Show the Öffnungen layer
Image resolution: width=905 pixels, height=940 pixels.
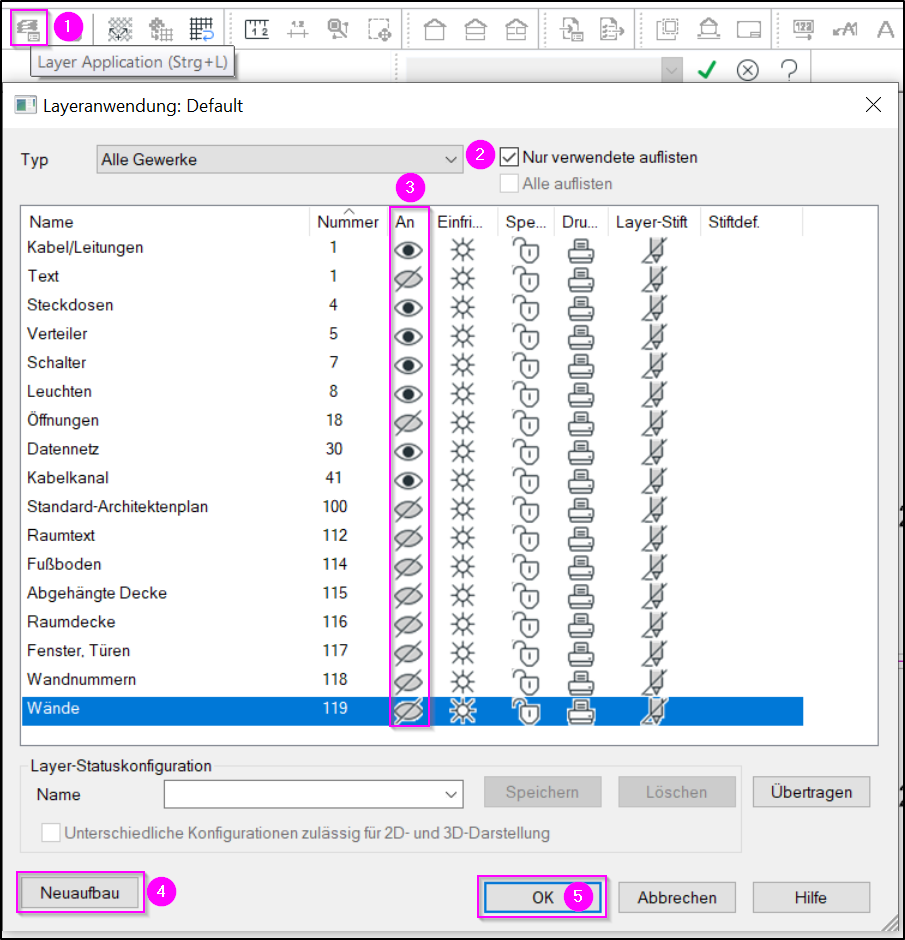(x=408, y=423)
